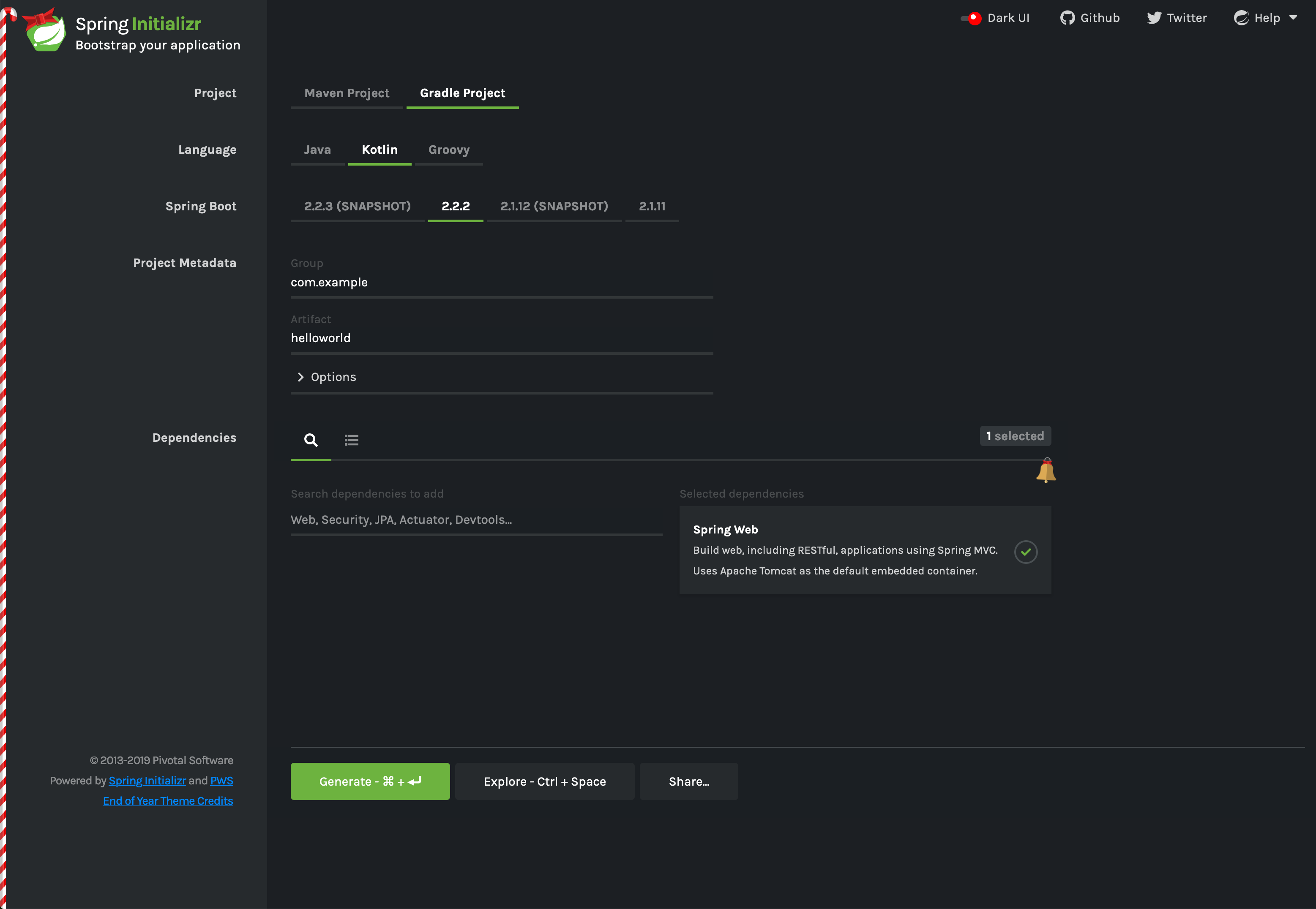Click the Twitter bird icon
This screenshot has width=1316, height=909.
click(1154, 18)
